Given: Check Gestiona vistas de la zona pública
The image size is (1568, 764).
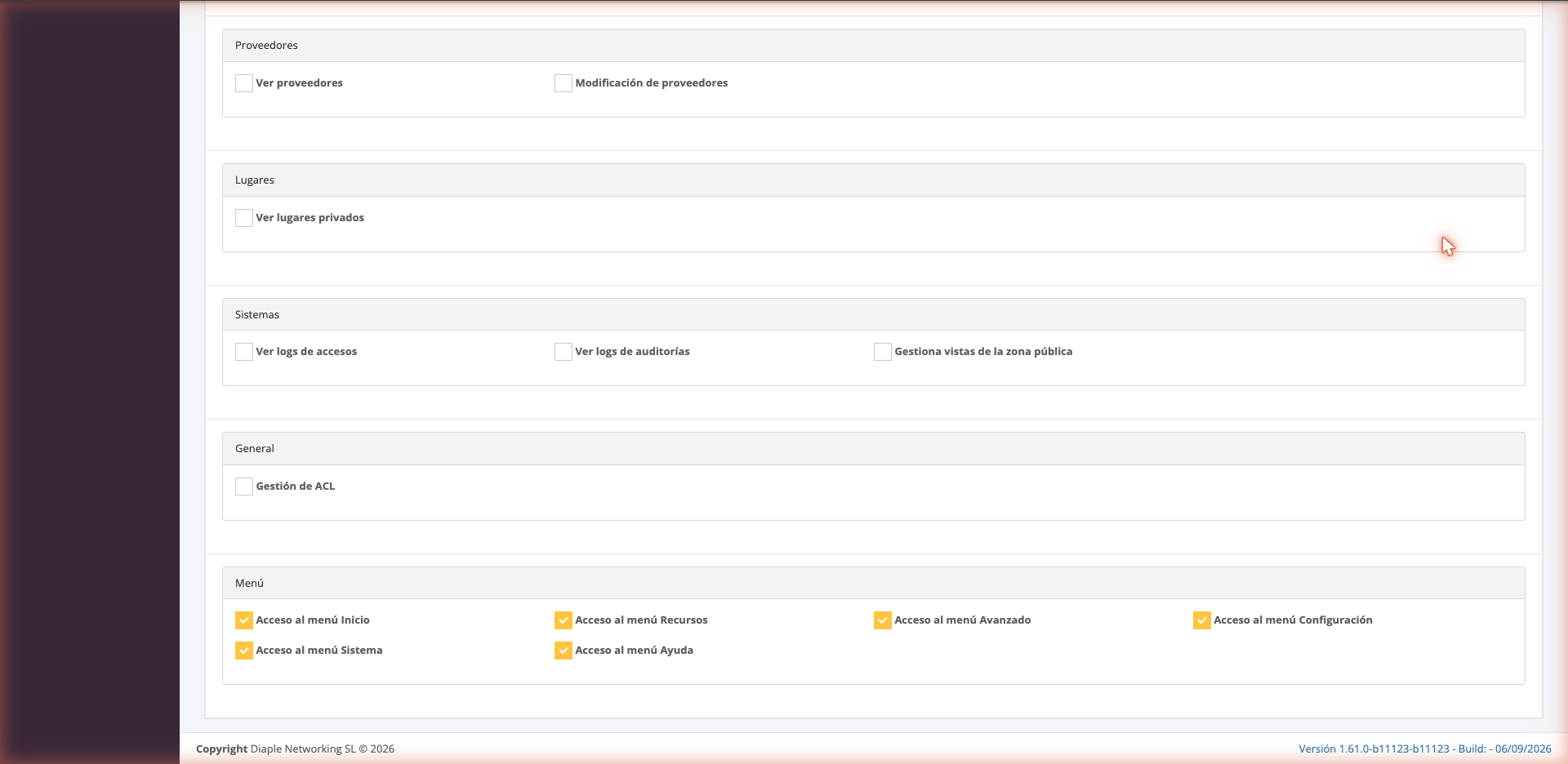Looking at the screenshot, I should tap(882, 352).
